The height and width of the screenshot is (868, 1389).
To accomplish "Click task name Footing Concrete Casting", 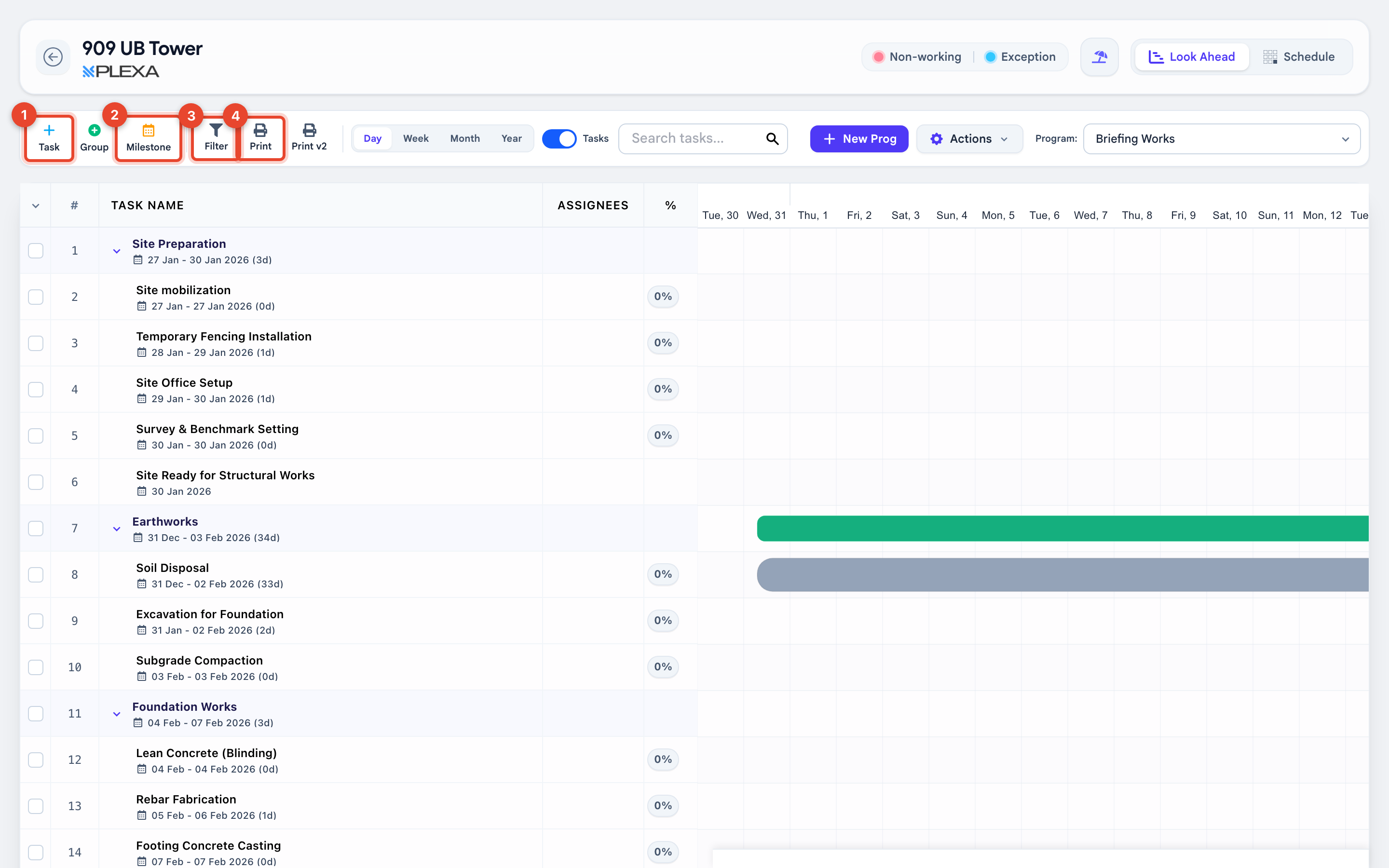I will (208, 846).
